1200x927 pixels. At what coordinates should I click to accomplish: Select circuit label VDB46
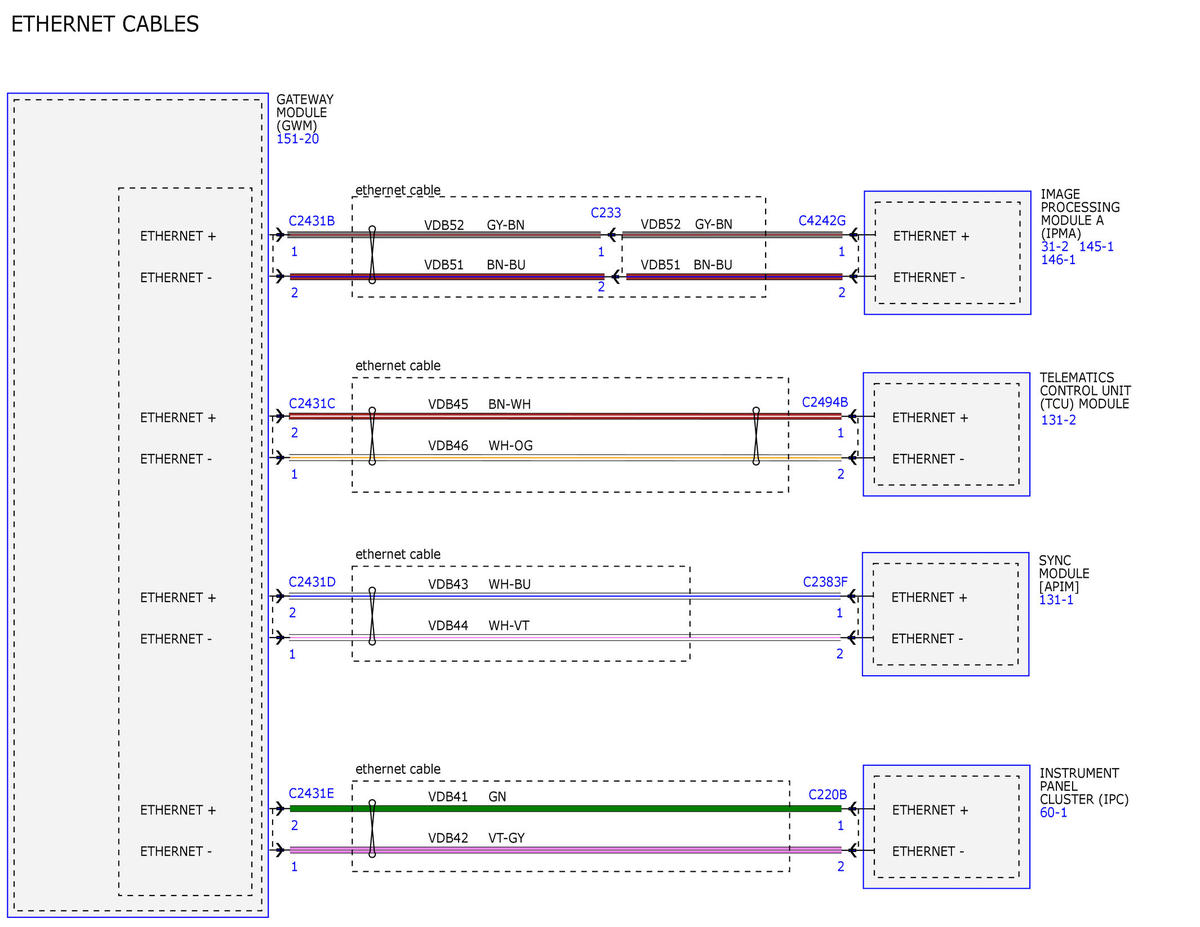click(x=448, y=446)
